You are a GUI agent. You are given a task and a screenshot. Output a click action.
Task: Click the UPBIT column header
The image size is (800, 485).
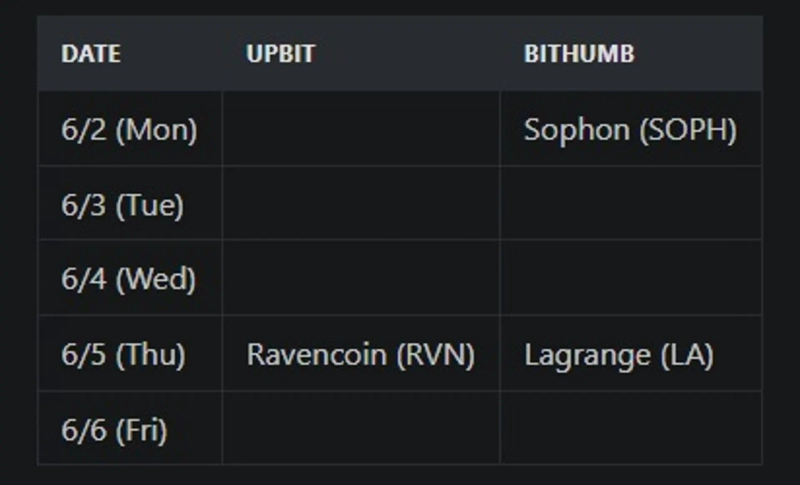(280, 54)
